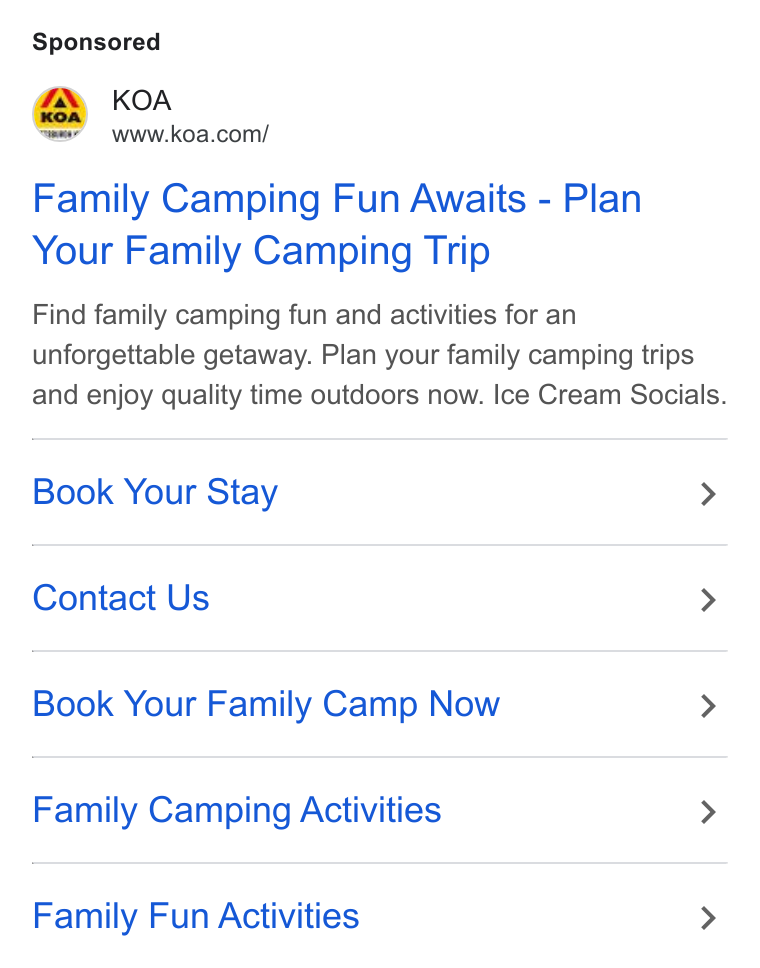Click the Sponsored label
The width and height of the screenshot is (760, 968).
(96, 42)
